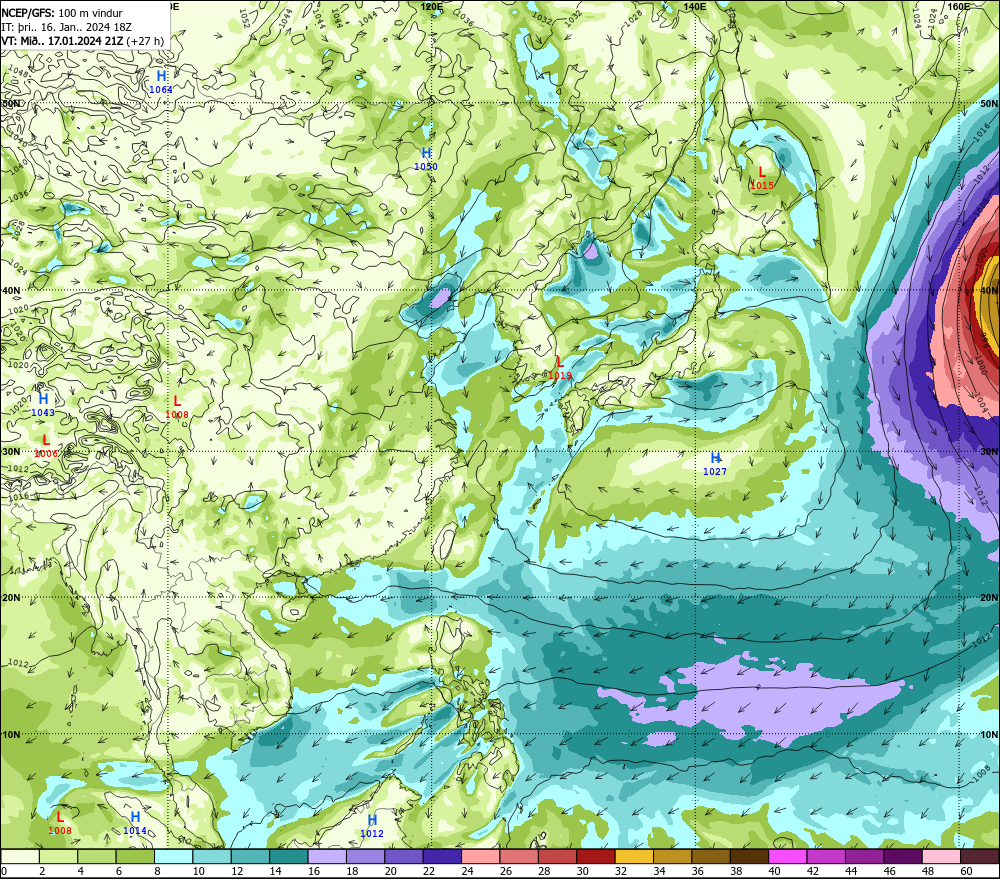The image size is (1000, 879).
Task: Click the legend scale value 40
Action: click(x=774, y=871)
